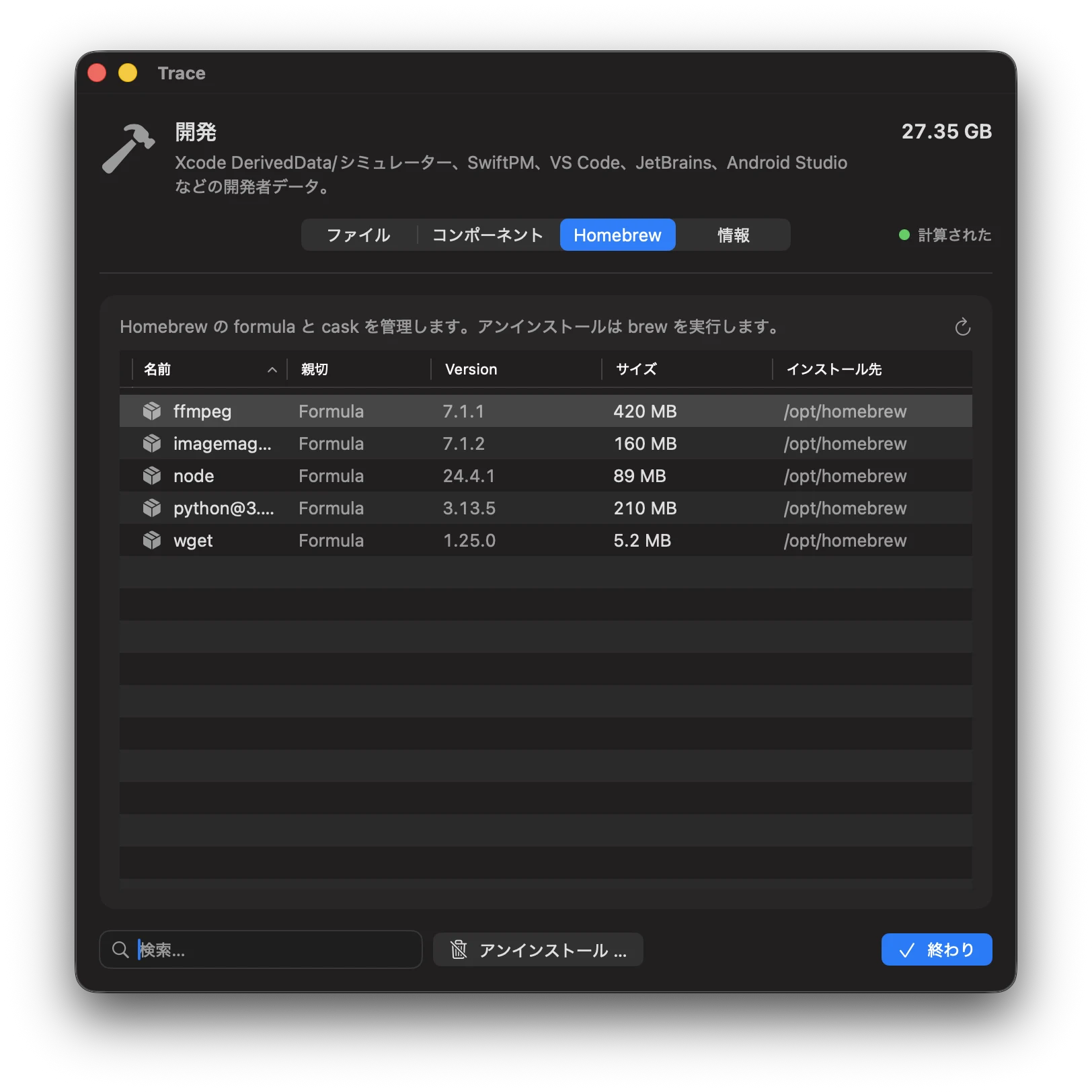Screen dimensions: 1092x1092
Task: Click the 89 MB size cell
Action: pos(639,475)
